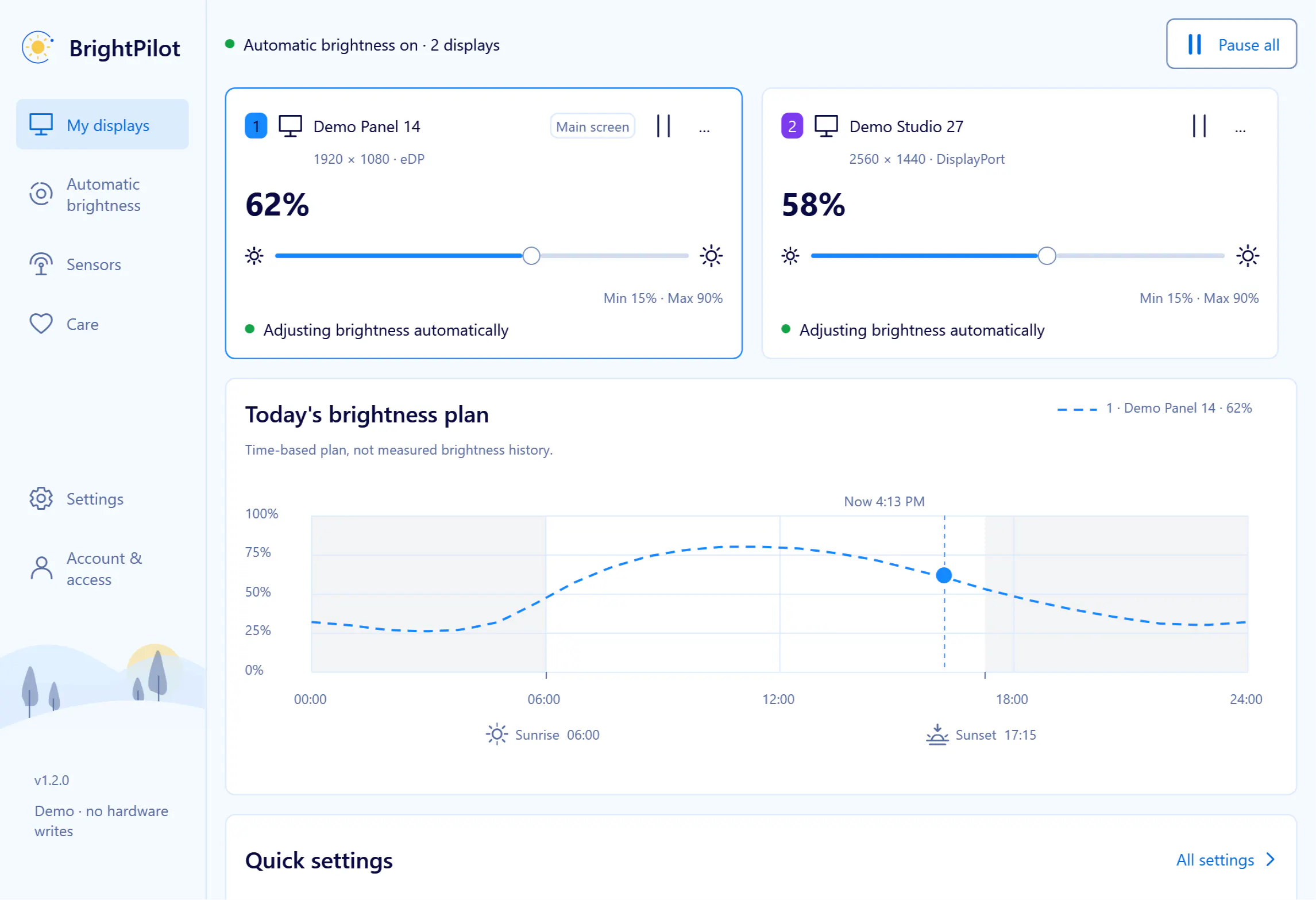Click the Sunset icon
Screen dimensions: 1316x900
(937, 734)
